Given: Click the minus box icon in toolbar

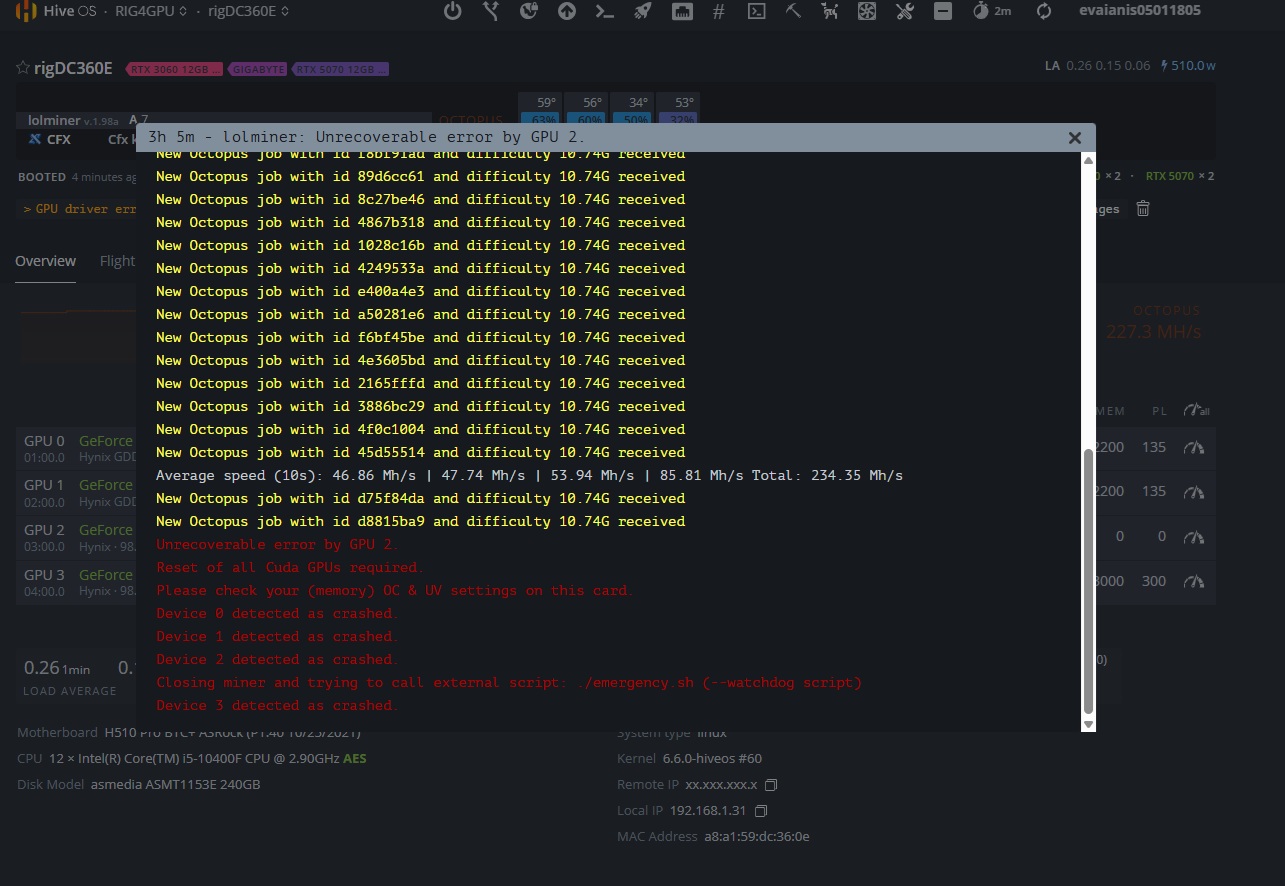Looking at the screenshot, I should point(942,11).
